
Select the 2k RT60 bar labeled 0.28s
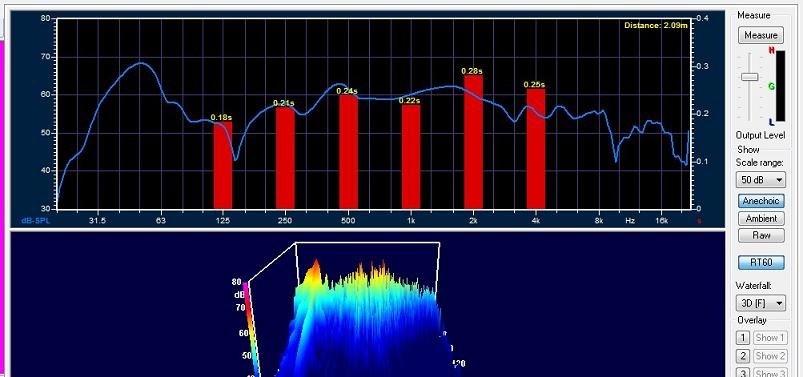[473, 142]
